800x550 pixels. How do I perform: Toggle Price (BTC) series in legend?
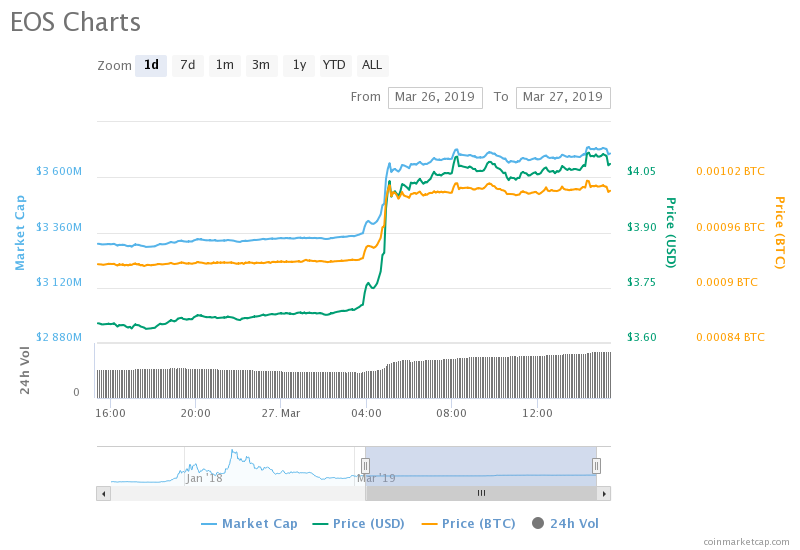470,523
